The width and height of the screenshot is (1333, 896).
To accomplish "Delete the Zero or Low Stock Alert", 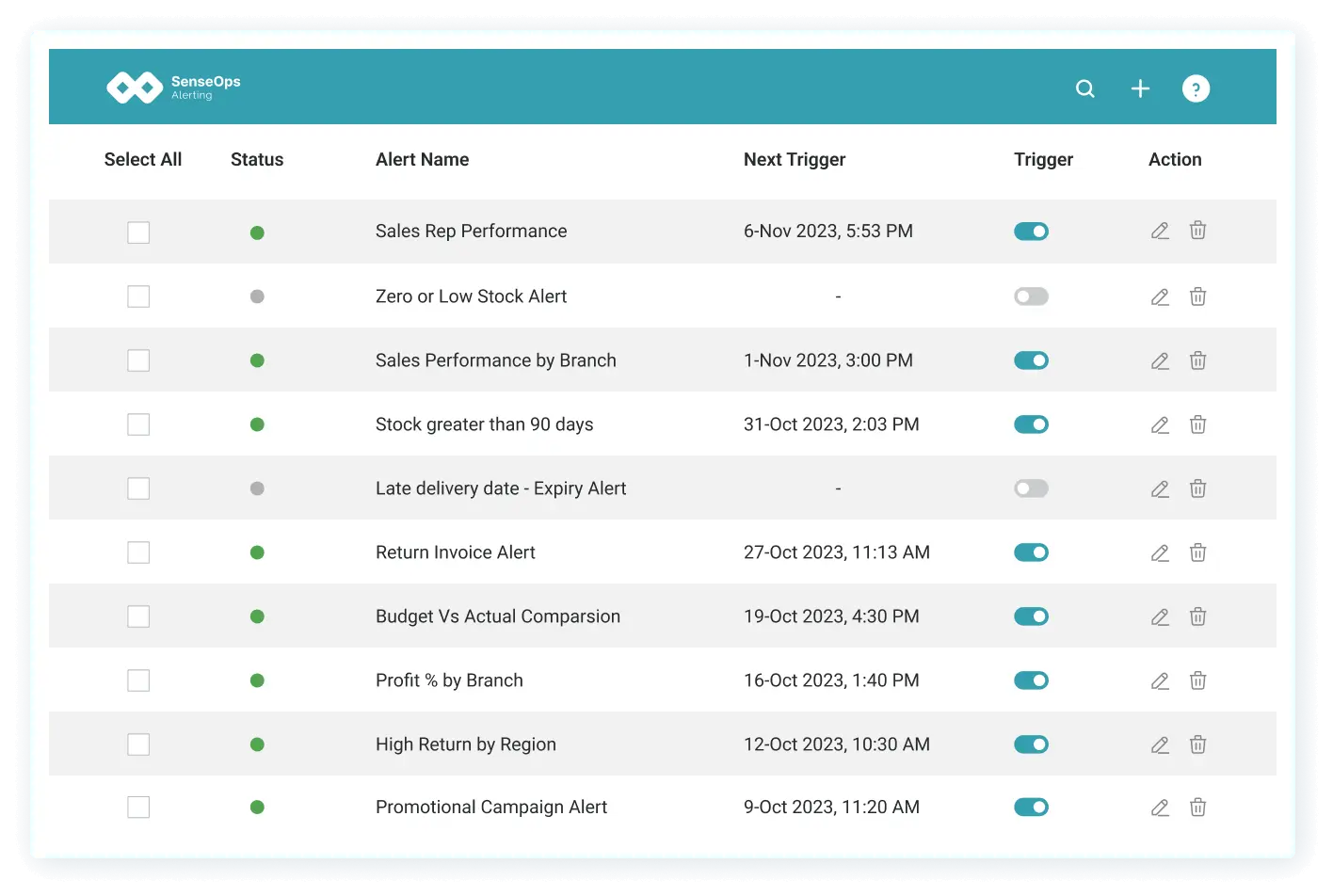I will click(x=1197, y=296).
